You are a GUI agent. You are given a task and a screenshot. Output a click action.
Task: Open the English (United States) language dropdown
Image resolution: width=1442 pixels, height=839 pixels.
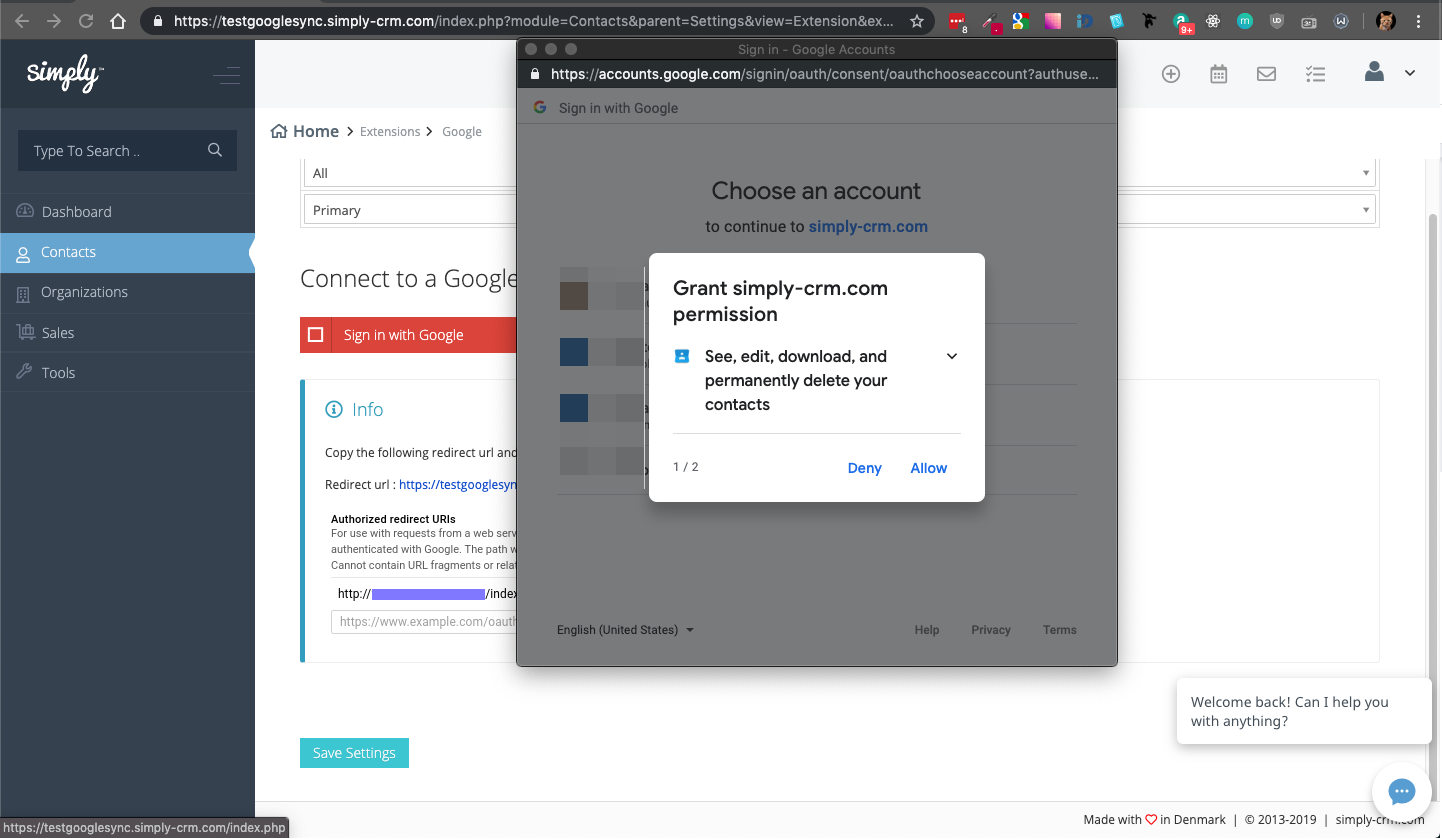pyautogui.click(x=625, y=630)
